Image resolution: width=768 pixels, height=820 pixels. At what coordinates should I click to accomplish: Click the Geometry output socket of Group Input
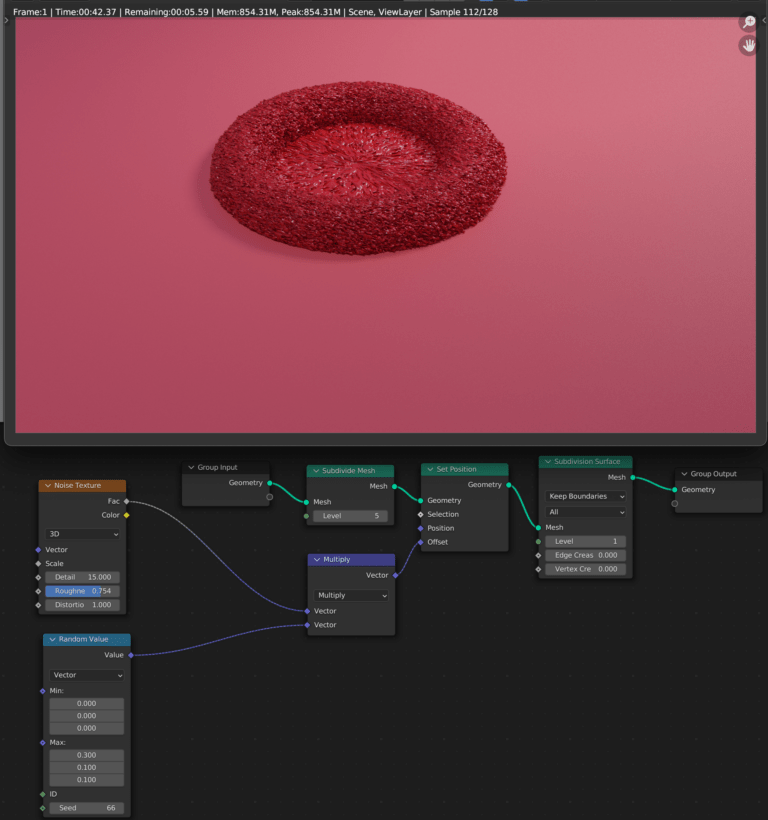269,483
